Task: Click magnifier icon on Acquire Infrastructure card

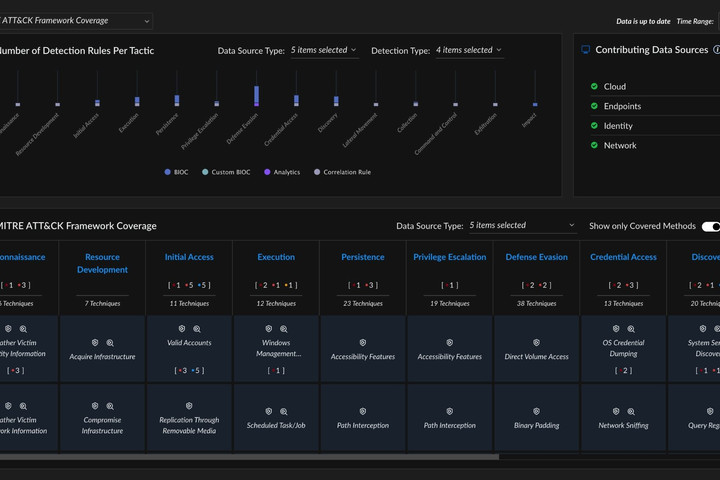Action: point(110,343)
